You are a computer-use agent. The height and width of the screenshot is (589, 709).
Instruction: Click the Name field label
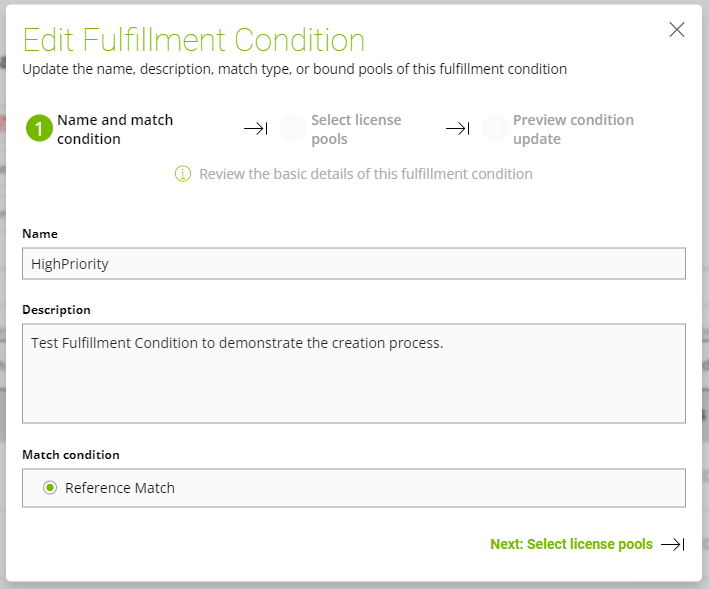pyautogui.click(x=40, y=234)
